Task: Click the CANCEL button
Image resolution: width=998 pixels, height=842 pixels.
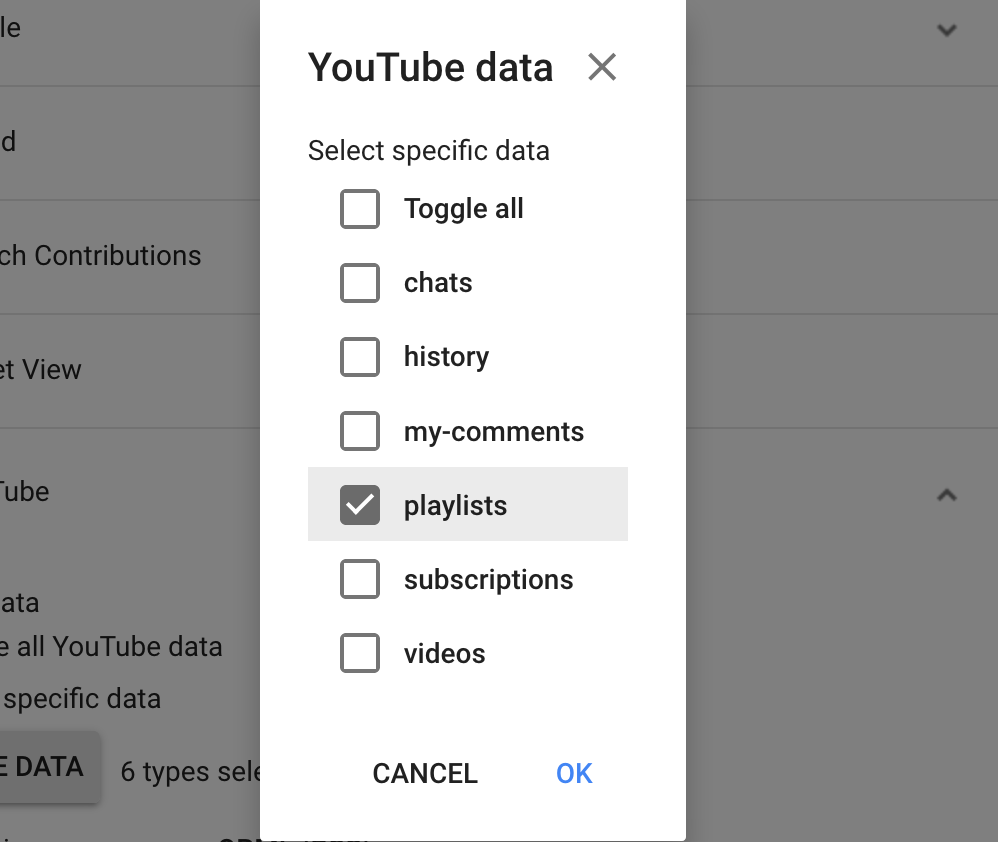Action: 425,773
